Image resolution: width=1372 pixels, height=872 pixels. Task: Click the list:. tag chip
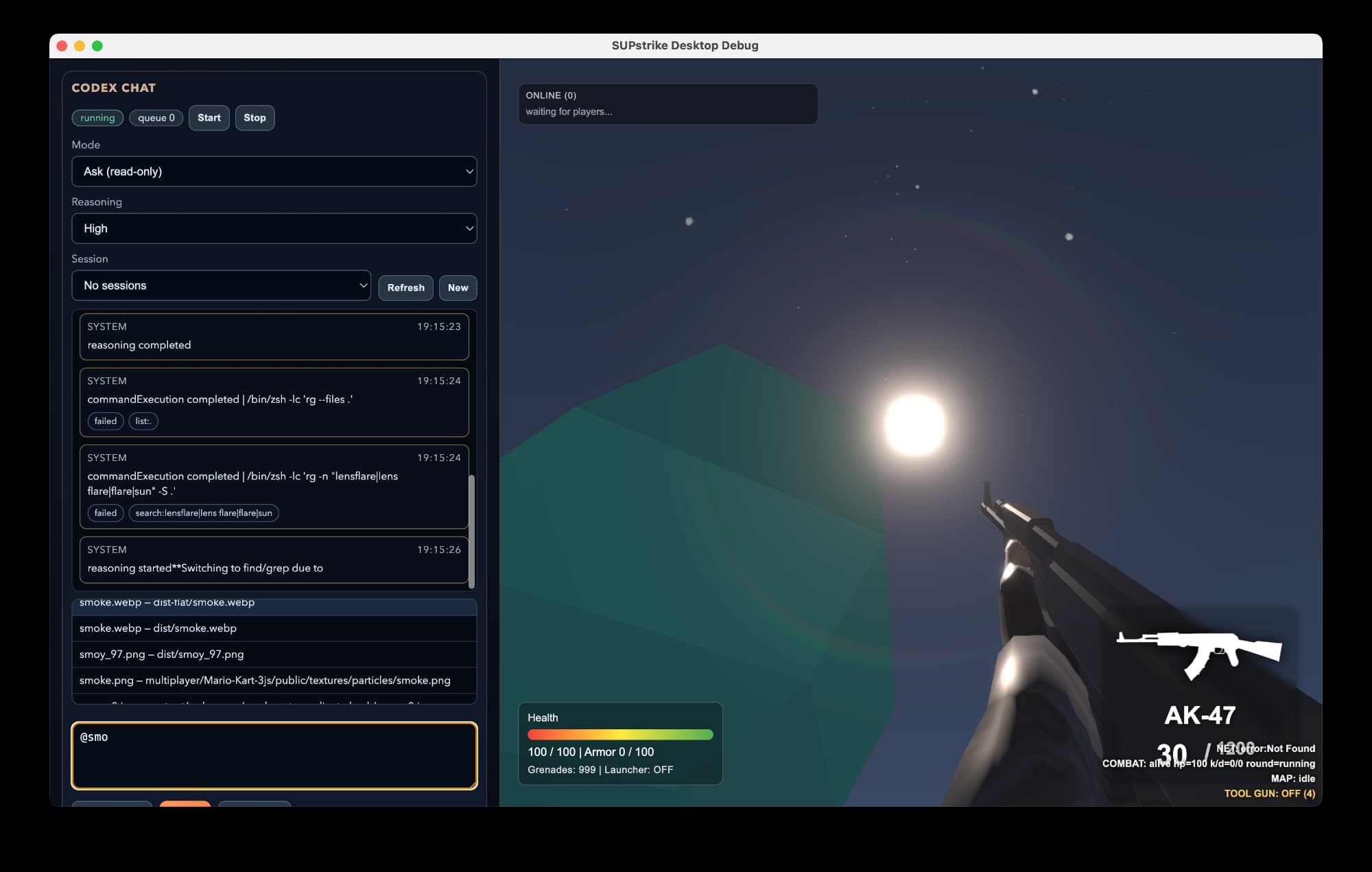coord(143,421)
